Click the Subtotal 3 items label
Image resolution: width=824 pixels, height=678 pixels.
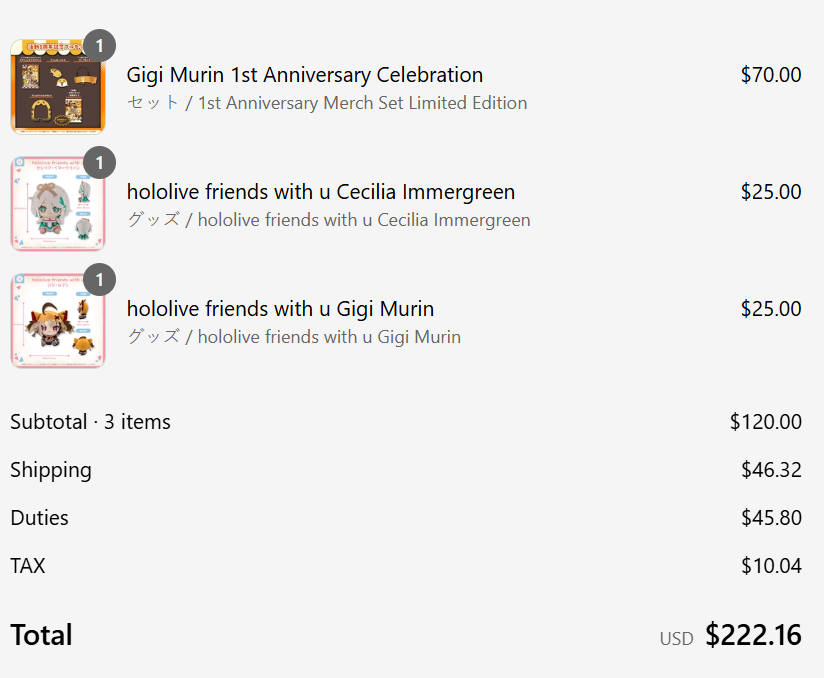point(90,422)
